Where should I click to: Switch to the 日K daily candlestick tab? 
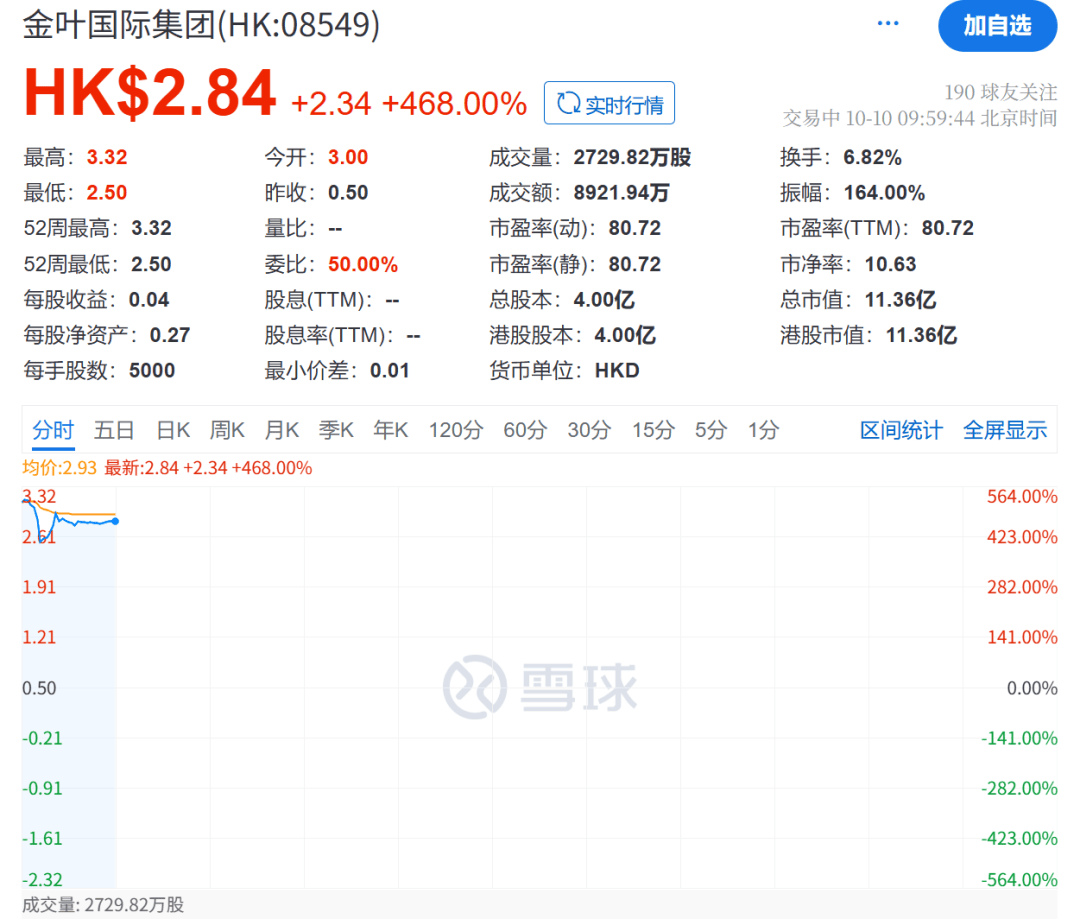point(172,429)
